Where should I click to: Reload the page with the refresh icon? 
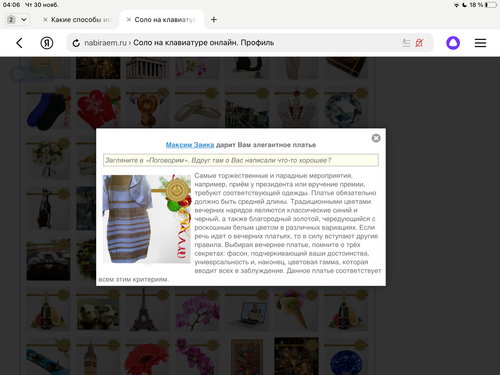coord(76,43)
